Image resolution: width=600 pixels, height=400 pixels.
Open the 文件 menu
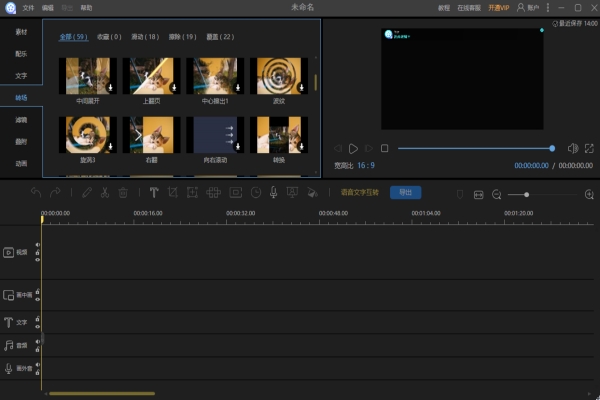[x=27, y=7]
